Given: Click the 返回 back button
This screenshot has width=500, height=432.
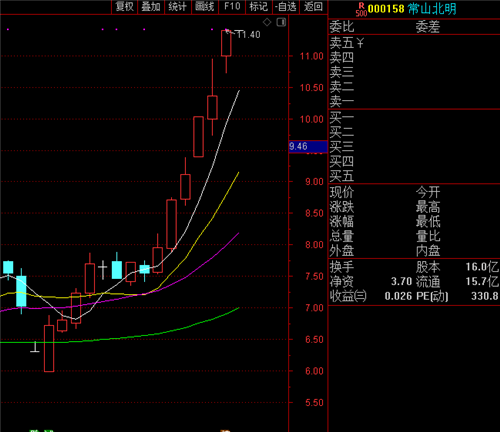Looking at the screenshot, I should tap(313, 7).
